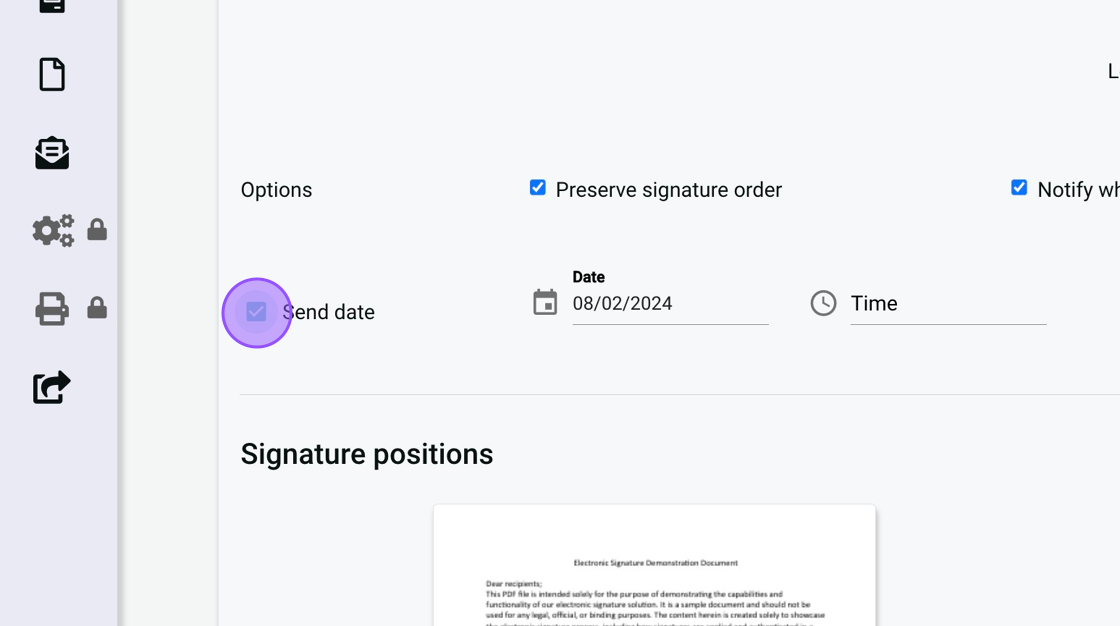1120x626 pixels.
Task: Open the Time picker field
Action: click(947, 304)
